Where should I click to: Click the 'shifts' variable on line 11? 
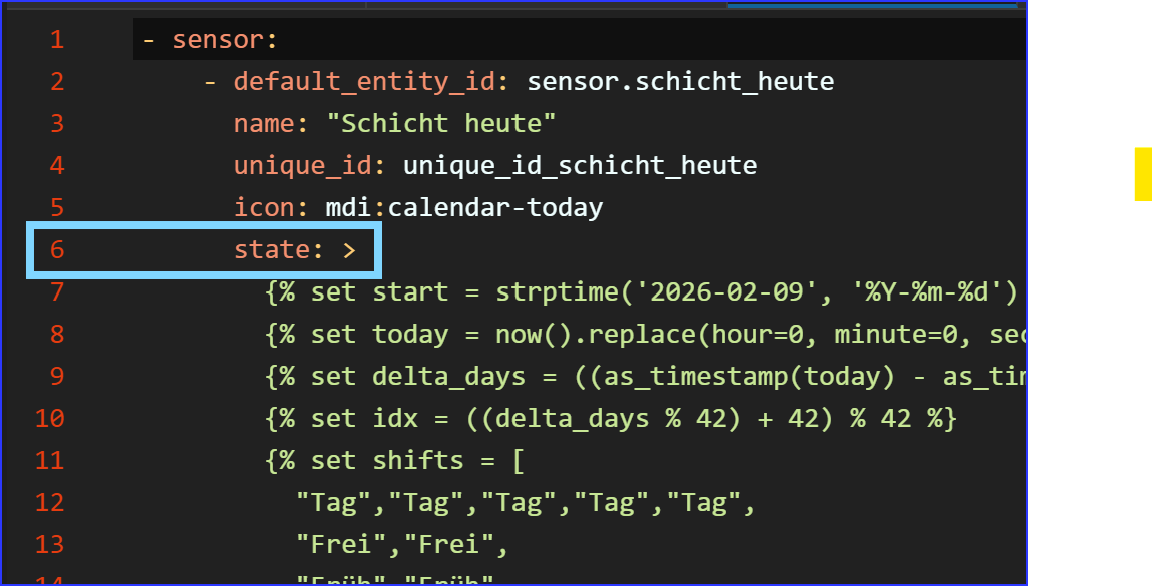coord(418,460)
